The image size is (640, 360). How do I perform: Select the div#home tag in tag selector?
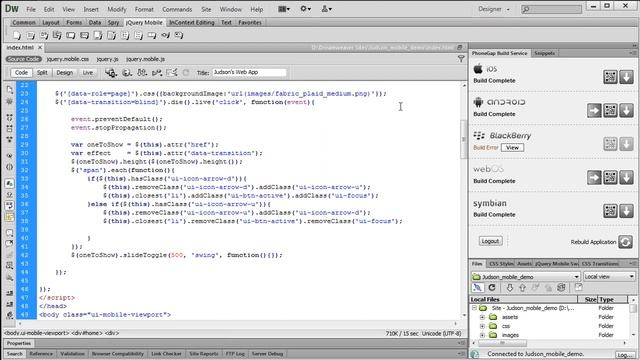[x=86, y=333]
